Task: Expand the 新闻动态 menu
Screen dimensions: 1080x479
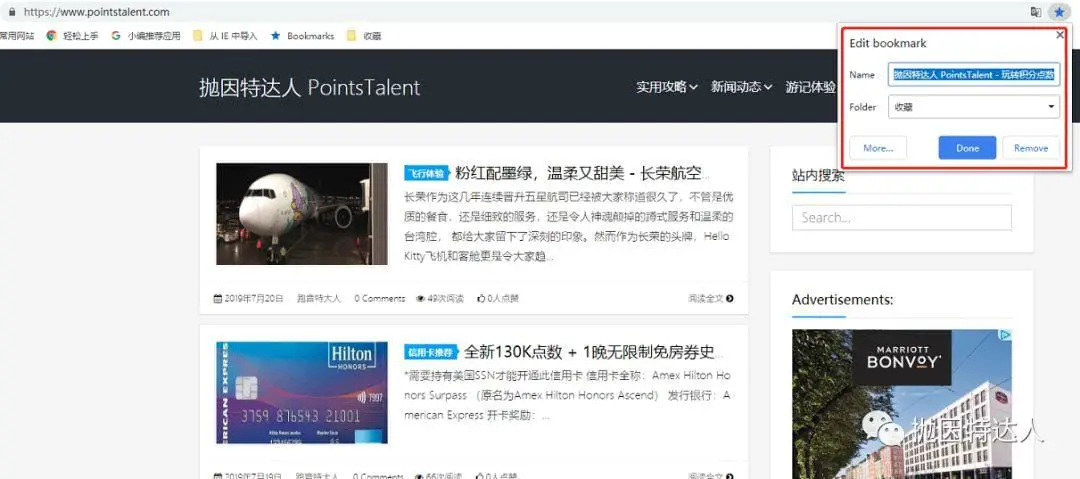Action: pyautogui.click(x=742, y=87)
